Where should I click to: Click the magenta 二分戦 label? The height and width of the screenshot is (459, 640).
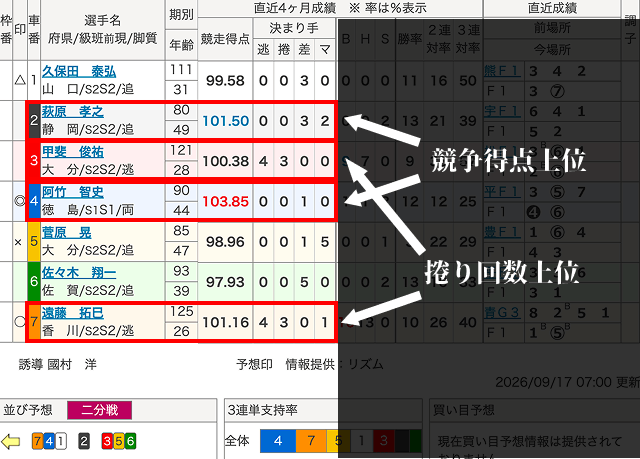[x=100, y=410]
